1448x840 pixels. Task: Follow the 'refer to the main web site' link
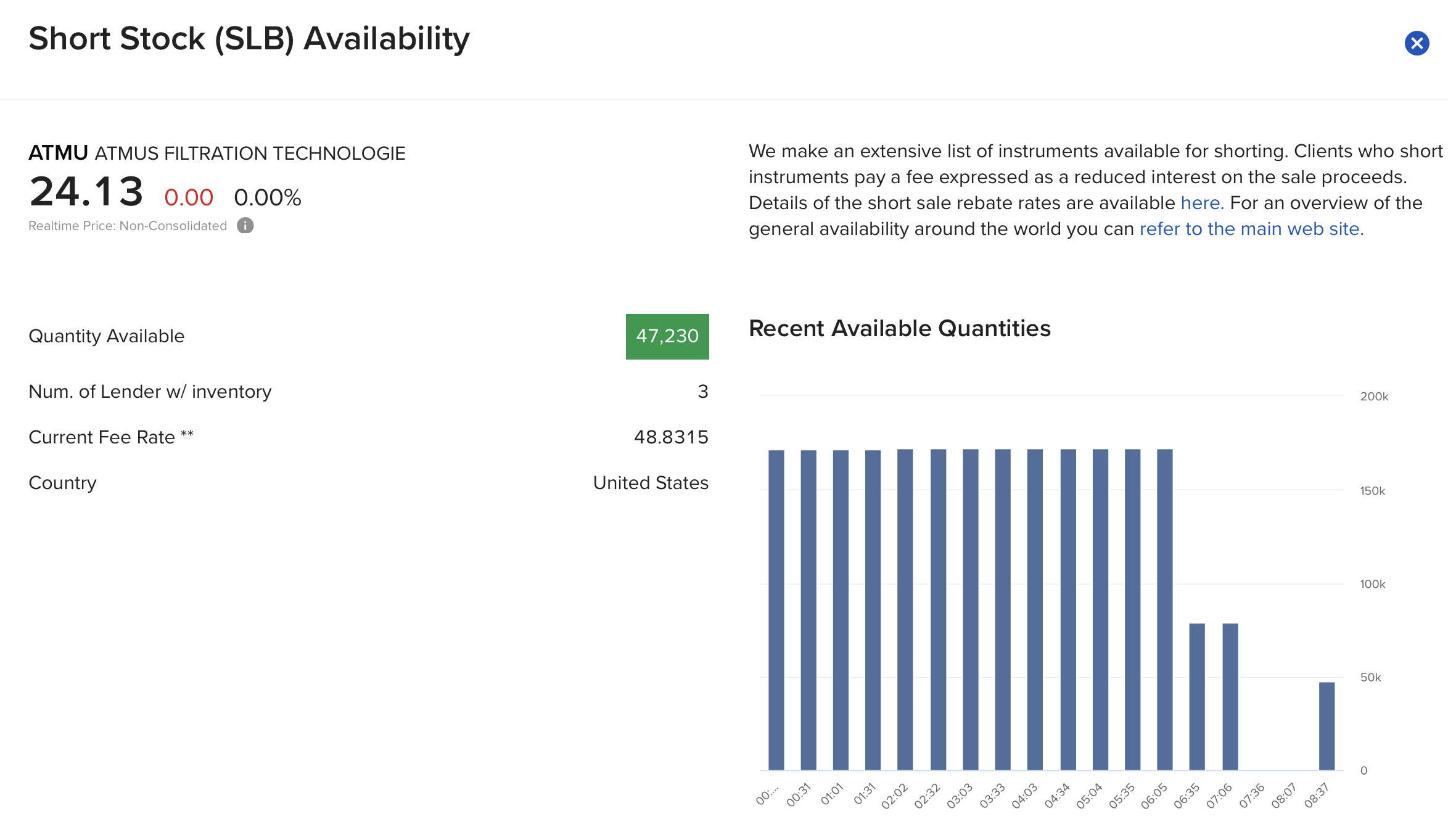click(1251, 229)
